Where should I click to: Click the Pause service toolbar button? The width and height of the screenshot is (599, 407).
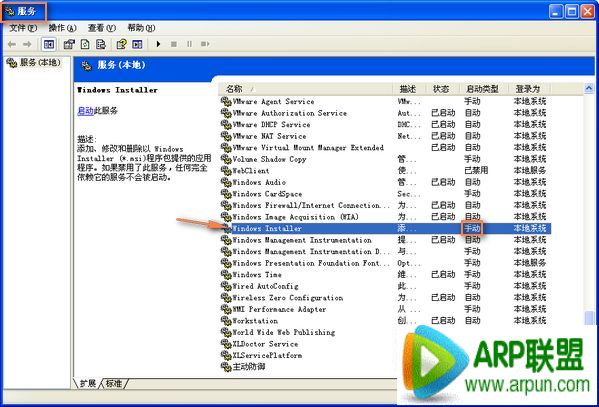(x=189, y=44)
